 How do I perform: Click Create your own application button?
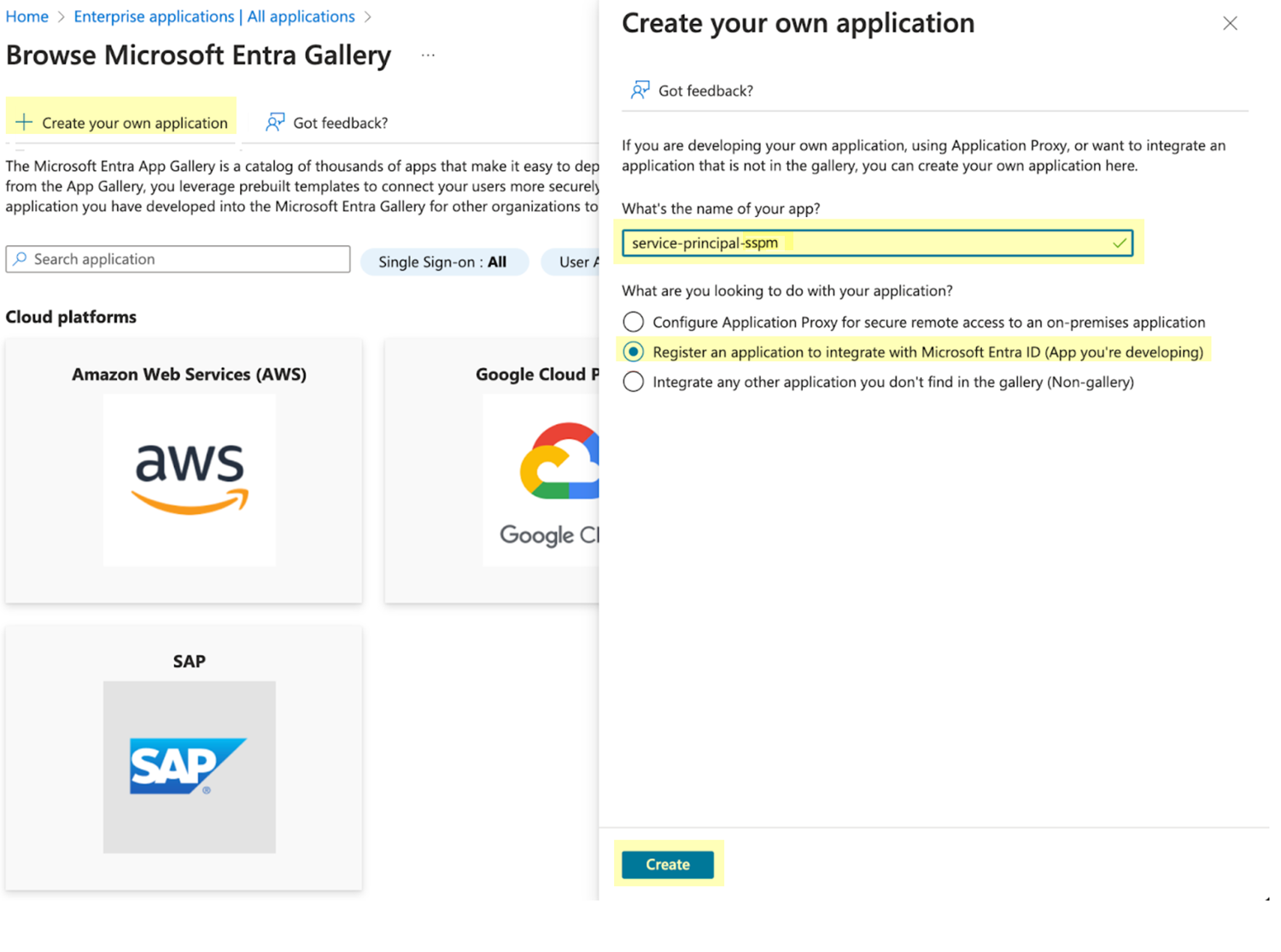pos(122,122)
